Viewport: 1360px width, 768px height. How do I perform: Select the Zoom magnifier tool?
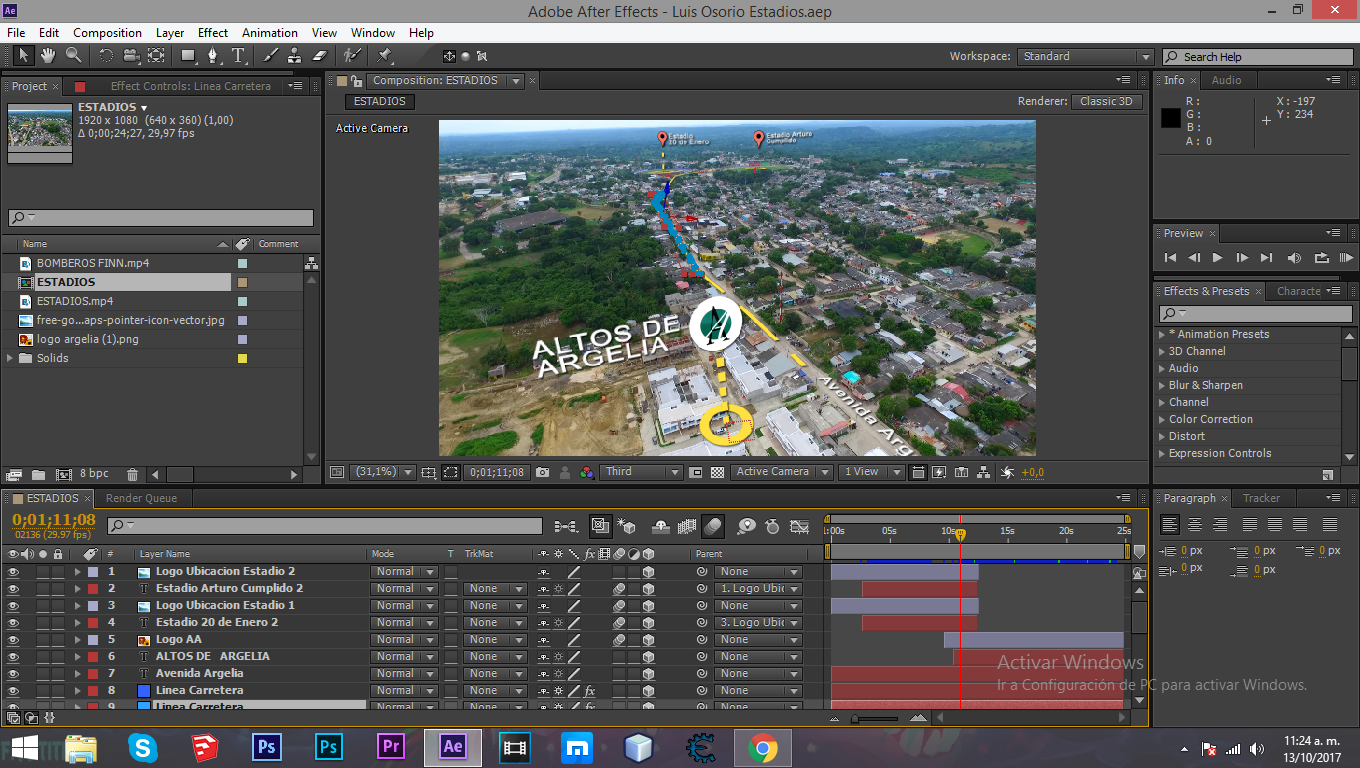pyautogui.click(x=73, y=56)
